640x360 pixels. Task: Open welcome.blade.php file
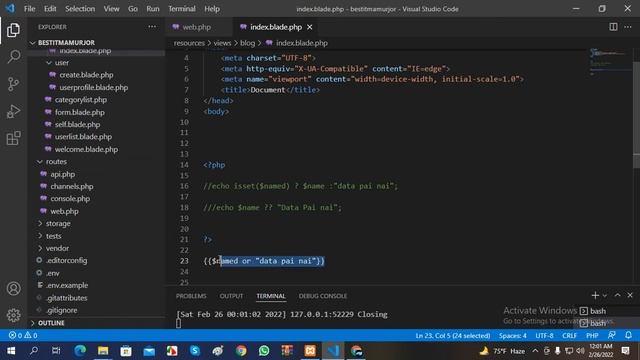(86, 149)
